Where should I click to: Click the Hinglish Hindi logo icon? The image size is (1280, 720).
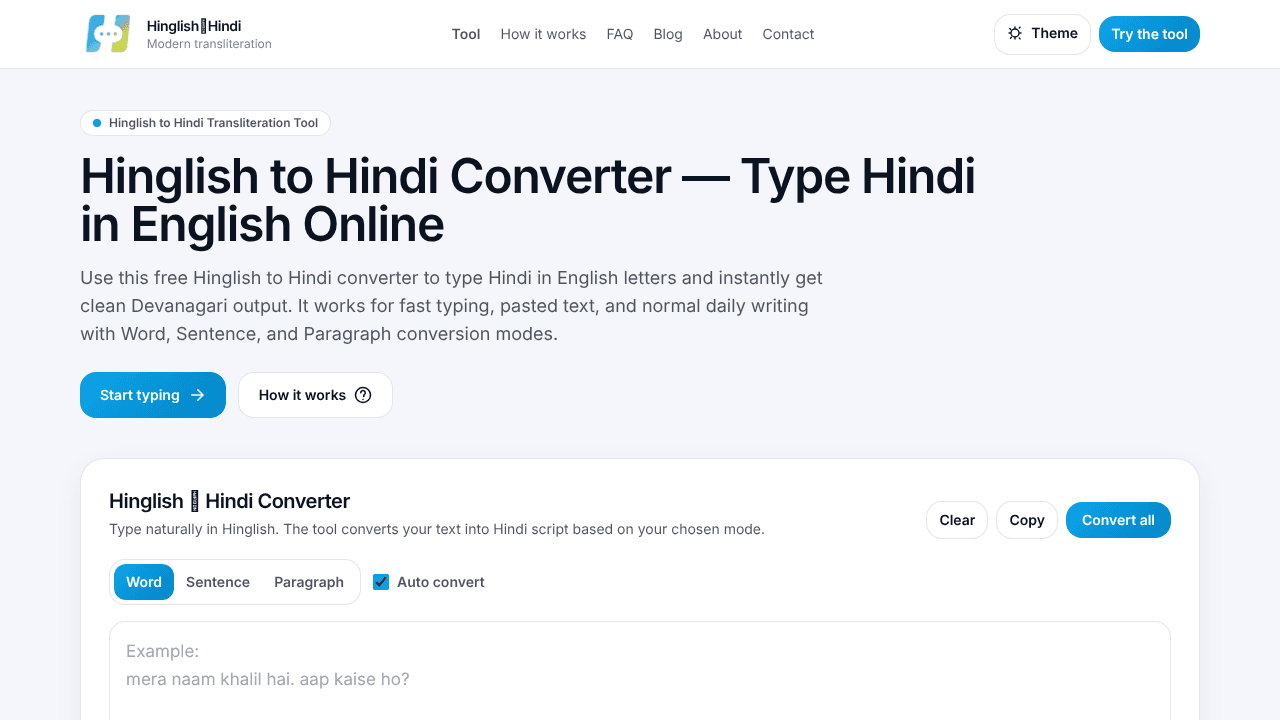tap(108, 34)
